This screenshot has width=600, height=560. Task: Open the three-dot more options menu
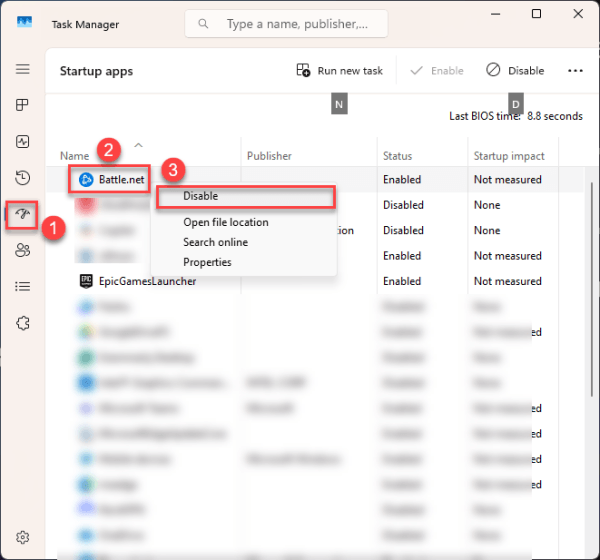(575, 71)
